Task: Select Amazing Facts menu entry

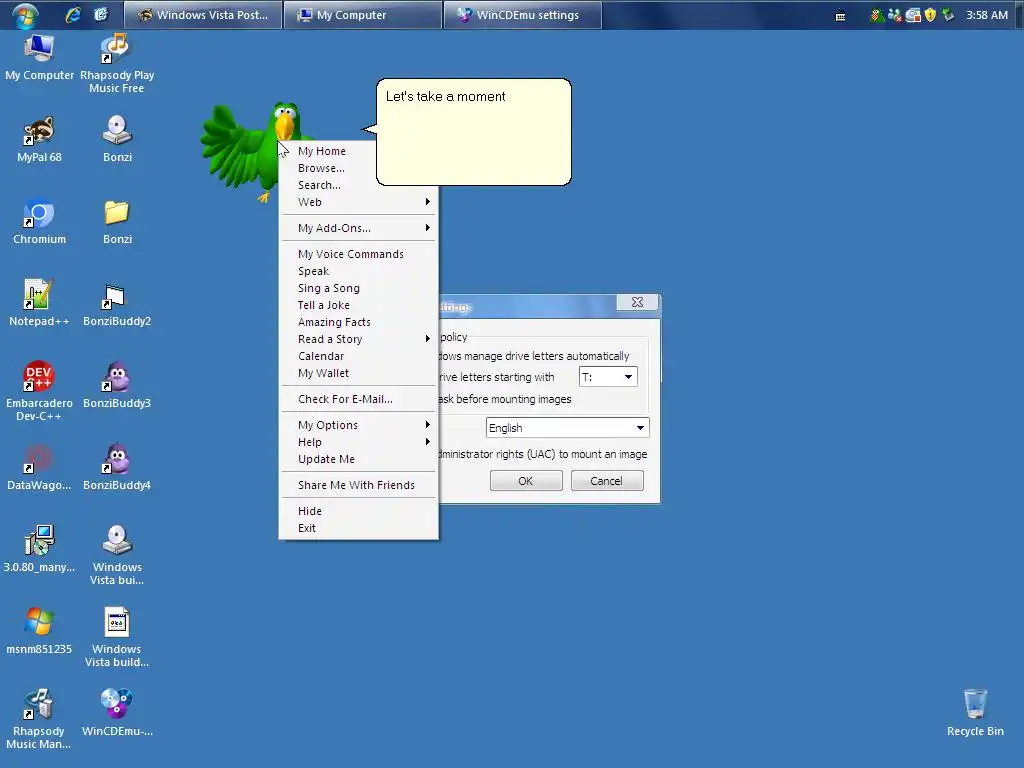Action: [359, 322]
